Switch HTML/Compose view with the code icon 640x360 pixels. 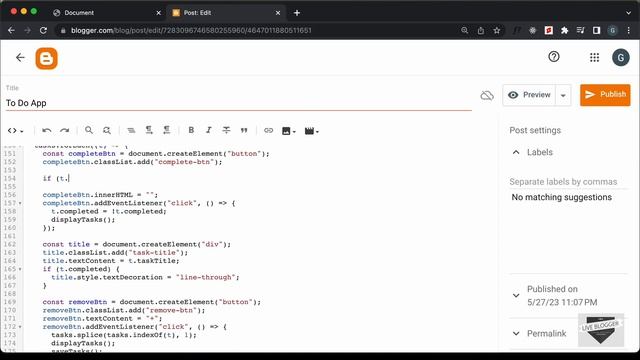(16, 131)
